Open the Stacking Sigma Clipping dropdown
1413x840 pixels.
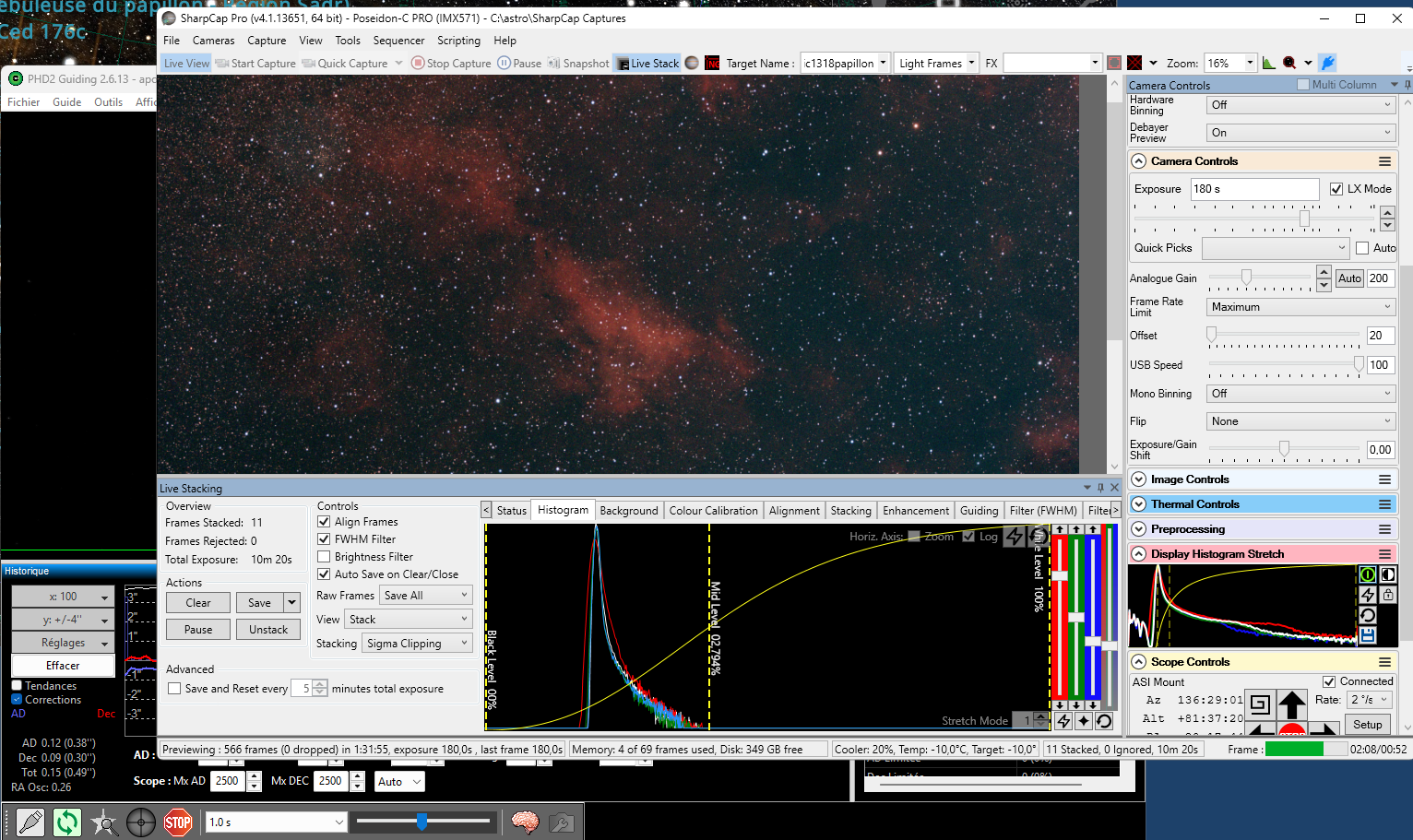pos(417,644)
